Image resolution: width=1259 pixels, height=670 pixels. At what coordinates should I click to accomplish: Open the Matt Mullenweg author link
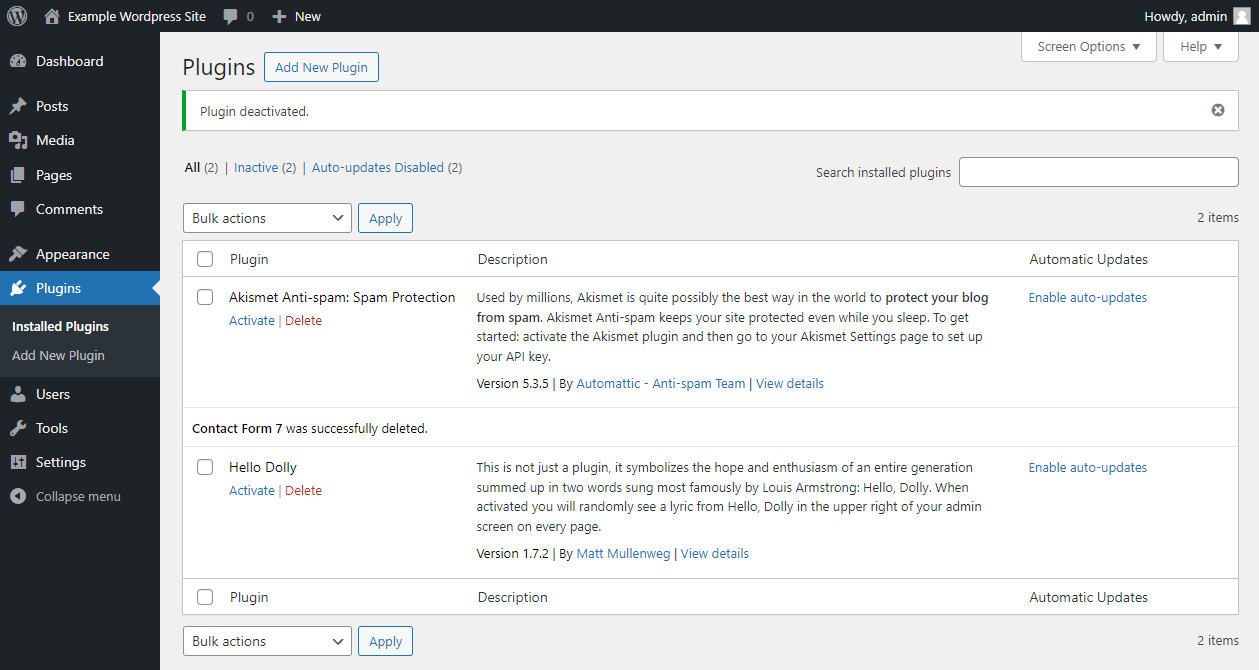(625, 553)
